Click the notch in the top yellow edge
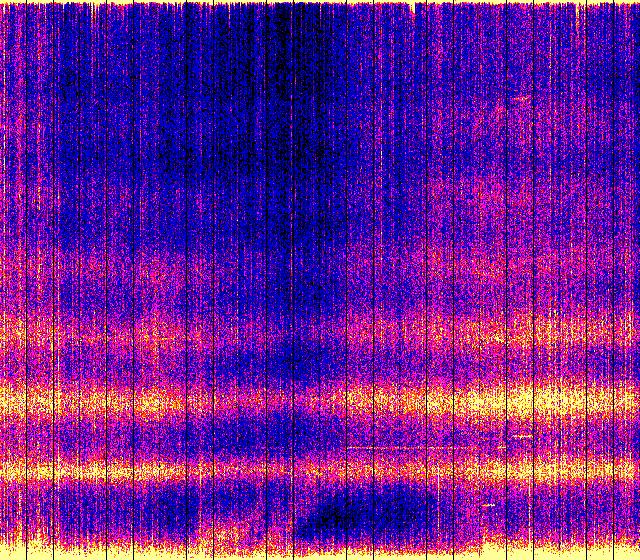This screenshot has width=640, height=560. click(414, 7)
